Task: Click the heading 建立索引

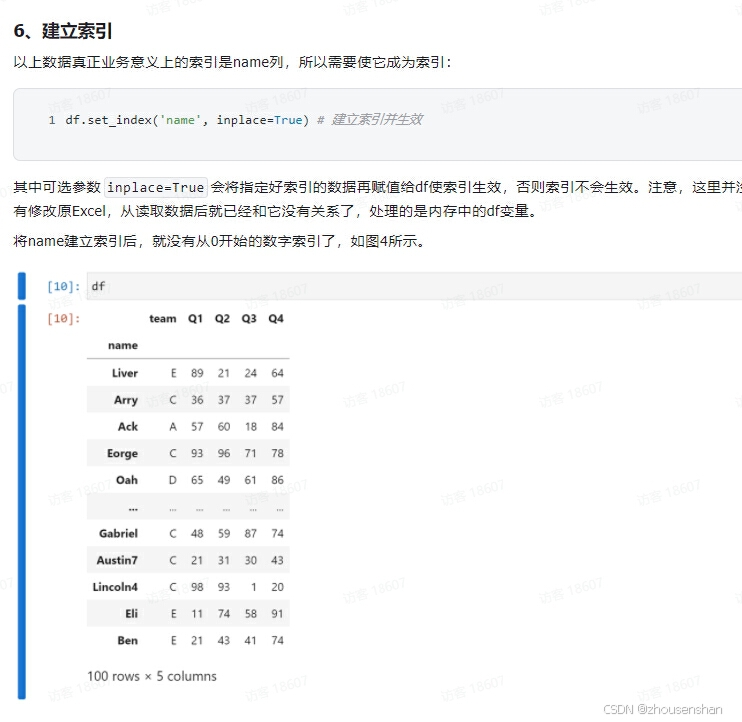Action: point(77,31)
